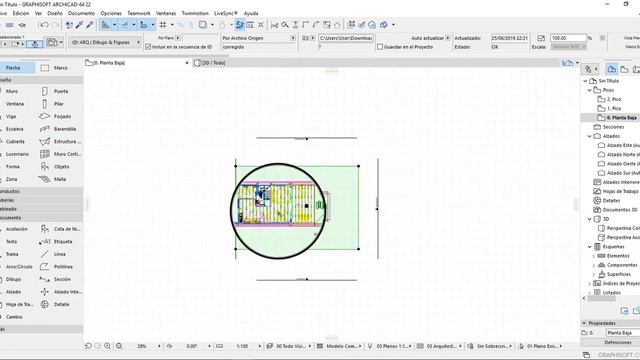Open the Opciones menu
This screenshot has height=360, width=640.
[111, 13]
